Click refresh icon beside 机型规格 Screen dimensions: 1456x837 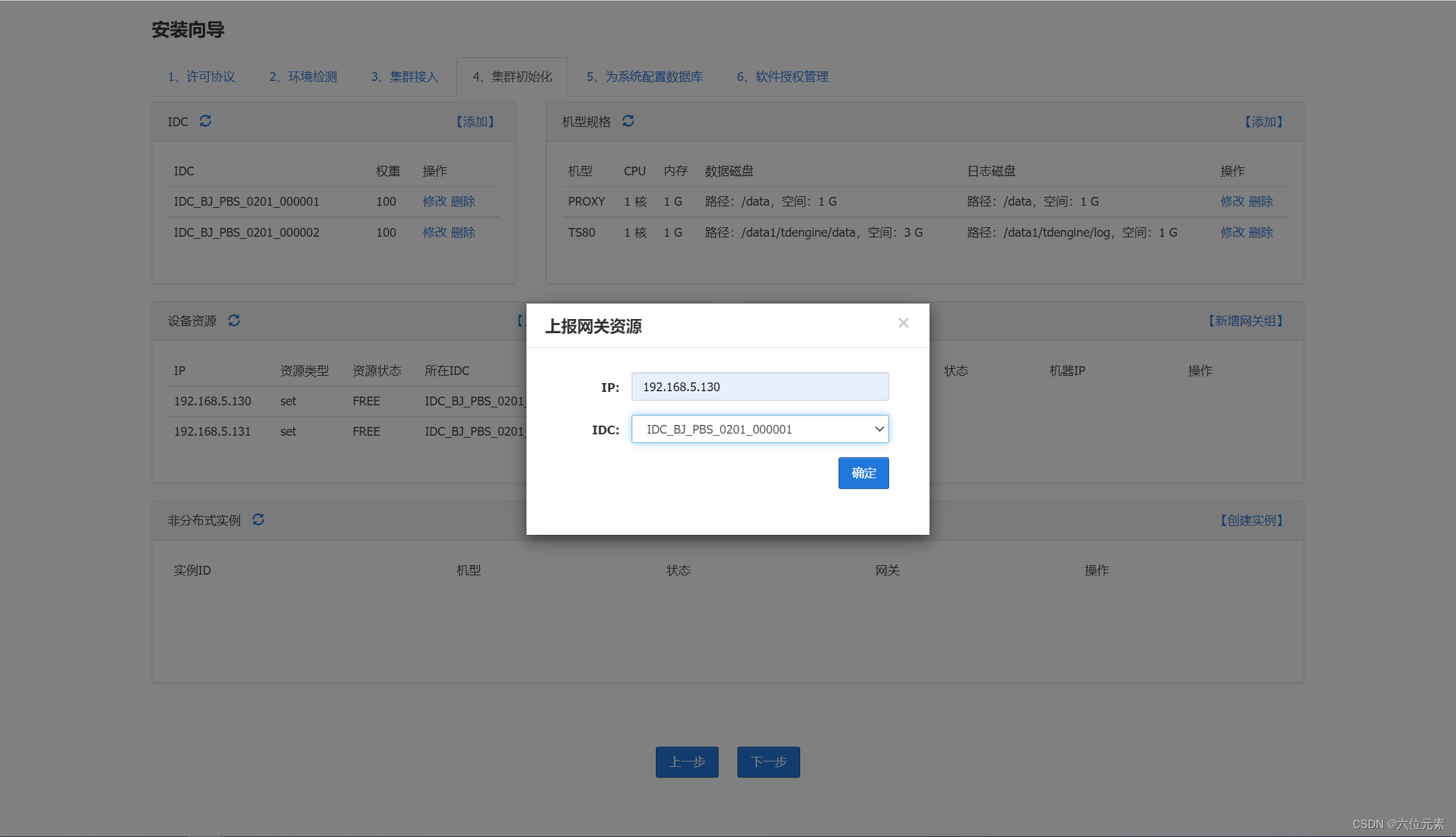pos(628,121)
